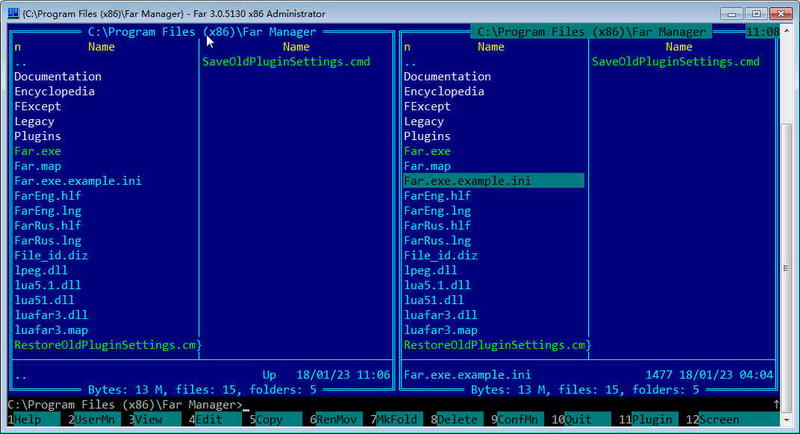Select RestoreOldPluginSettings.cmd in left panel
Image resolution: width=800 pixels, height=434 pixels.
point(106,345)
